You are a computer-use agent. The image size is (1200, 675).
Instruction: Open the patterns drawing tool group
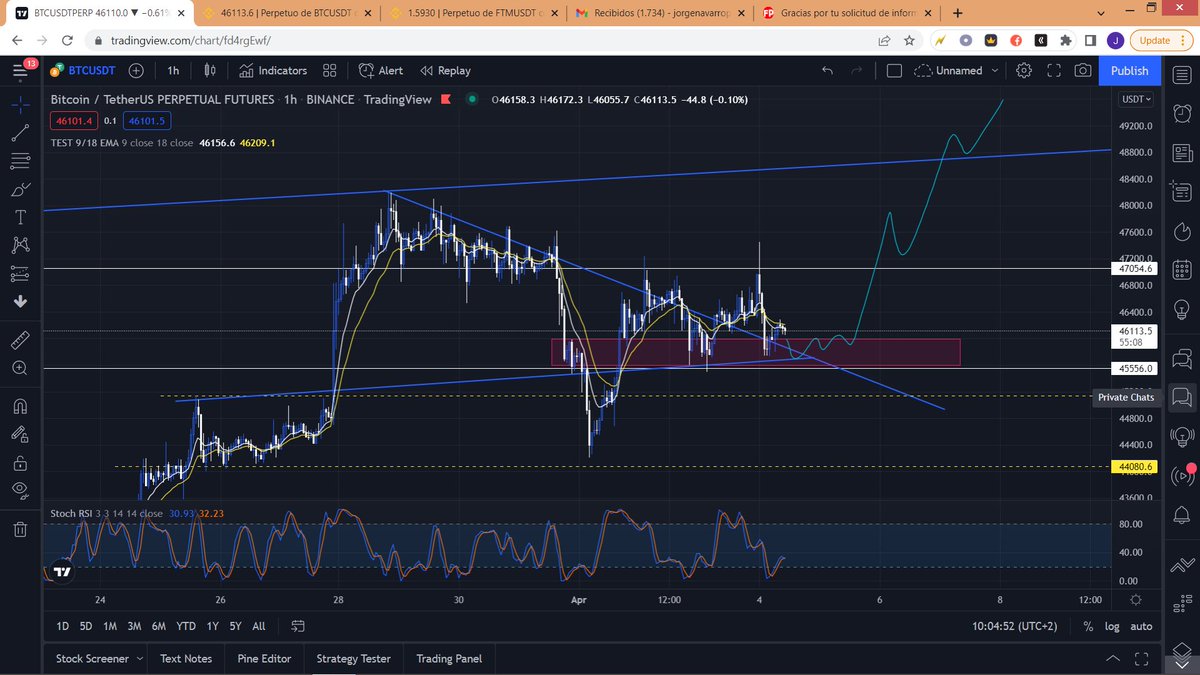(x=20, y=245)
